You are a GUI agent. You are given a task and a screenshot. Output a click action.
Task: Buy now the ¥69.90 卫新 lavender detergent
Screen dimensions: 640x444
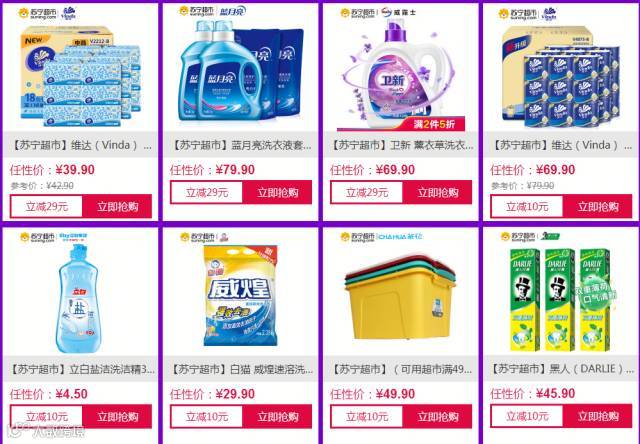pyautogui.click(x=437, y=193)
